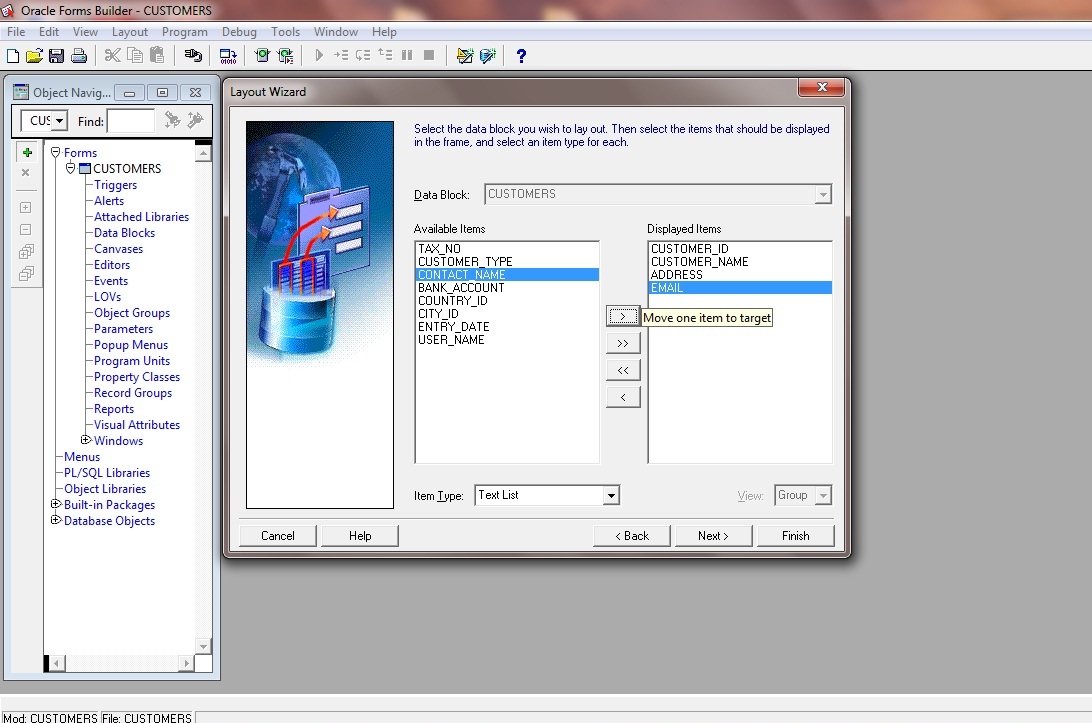Image resolution: width=1092 pixels, height=723 pixels.
Task: Click the Expand plus box navigator icon
Action: 26,208
